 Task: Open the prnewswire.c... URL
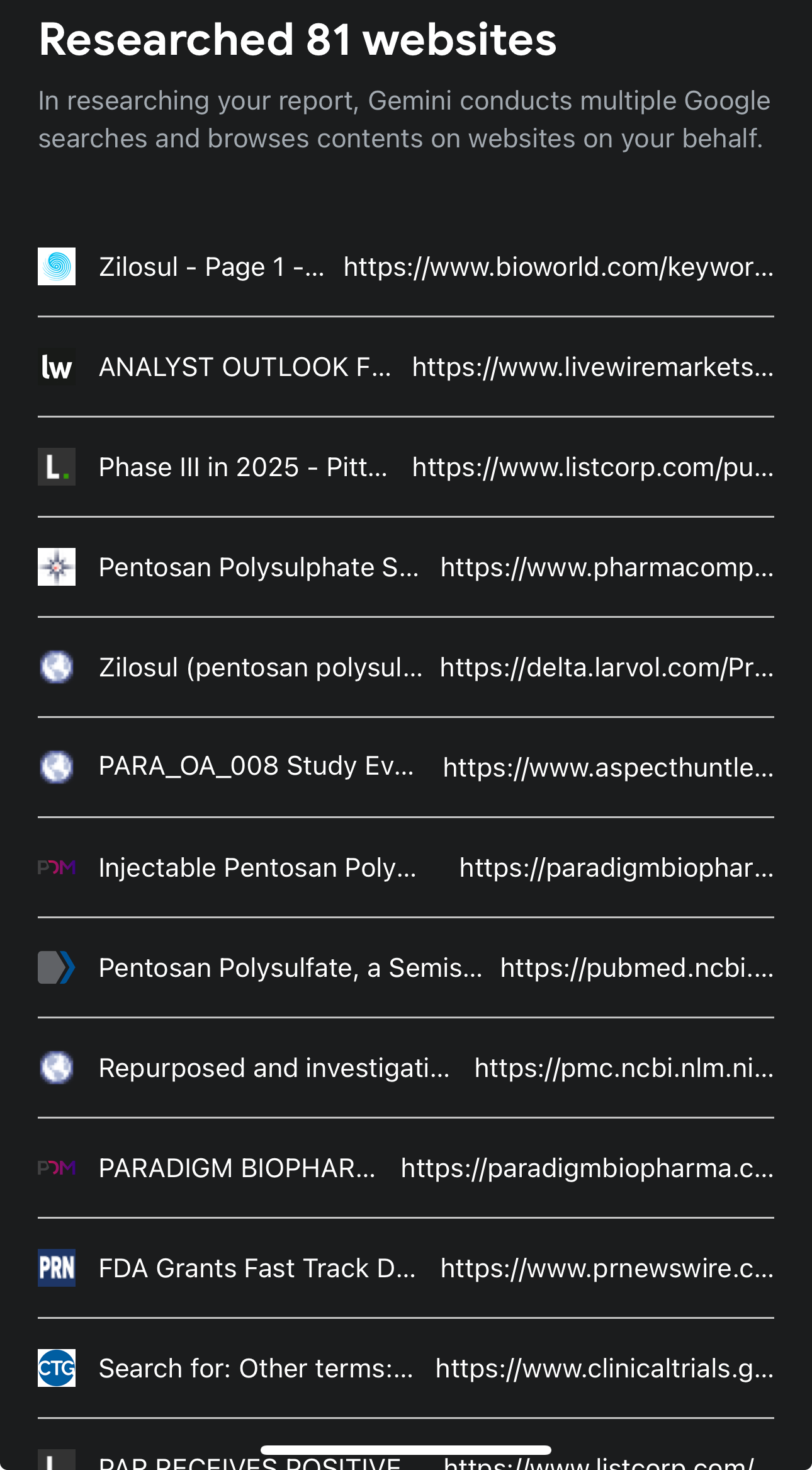(x=607, y=1268)
